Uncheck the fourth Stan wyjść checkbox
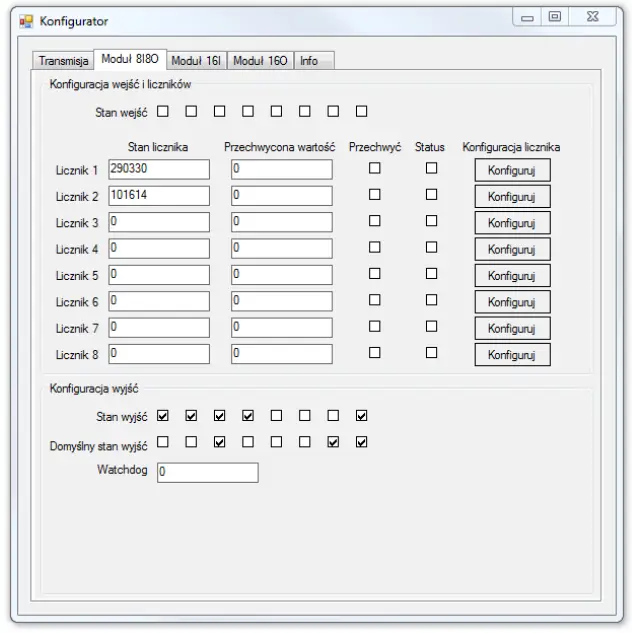 pyautogui.click(x=248, y=415)
